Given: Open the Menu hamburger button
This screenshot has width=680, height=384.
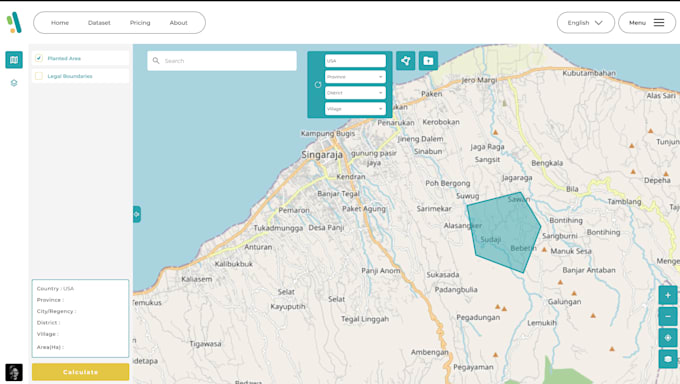Looking at the screenshot, I should click(x=647, y=23).
